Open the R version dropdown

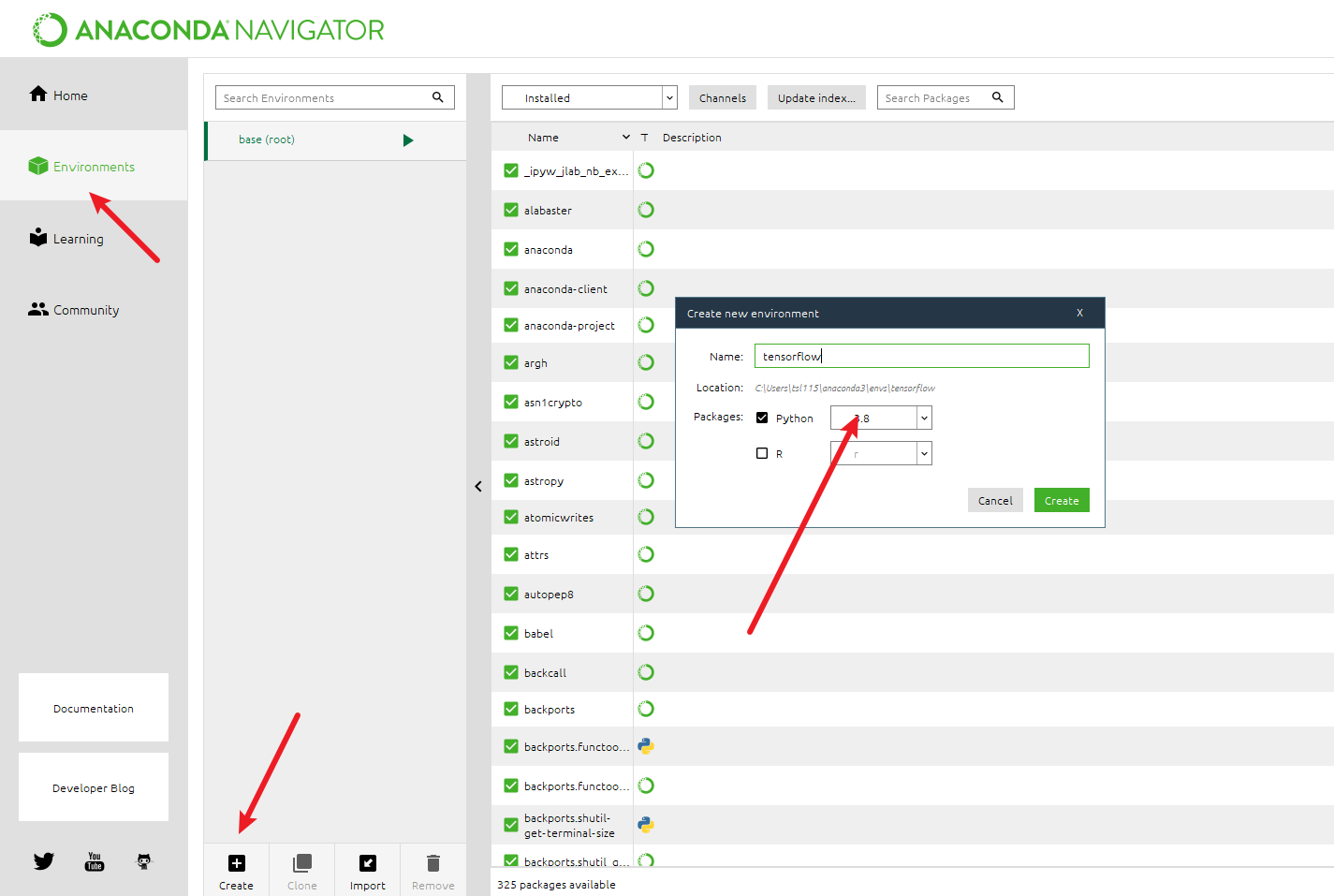coord(924,453)
